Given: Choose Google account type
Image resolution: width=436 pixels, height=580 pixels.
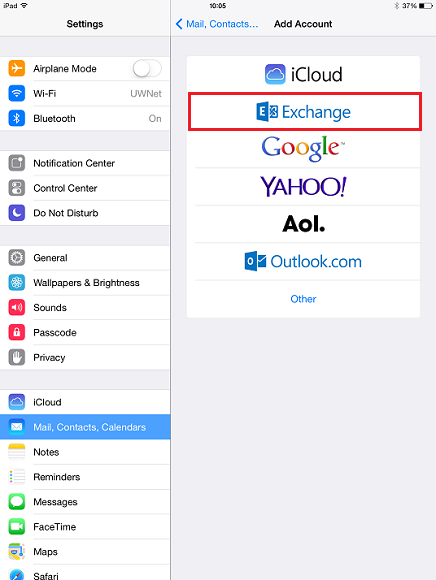Looking at the screenshot, I should [x=304, y=149].
